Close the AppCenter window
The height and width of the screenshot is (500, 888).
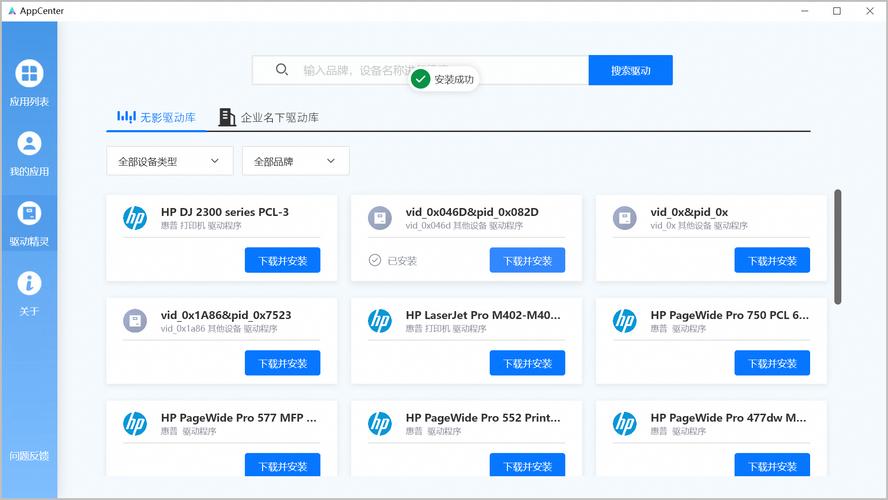(870, 11)
